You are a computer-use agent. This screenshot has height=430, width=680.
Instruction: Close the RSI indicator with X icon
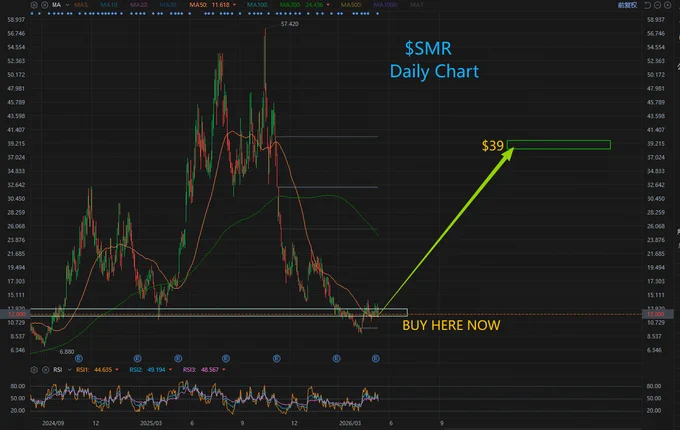(46, 370)
